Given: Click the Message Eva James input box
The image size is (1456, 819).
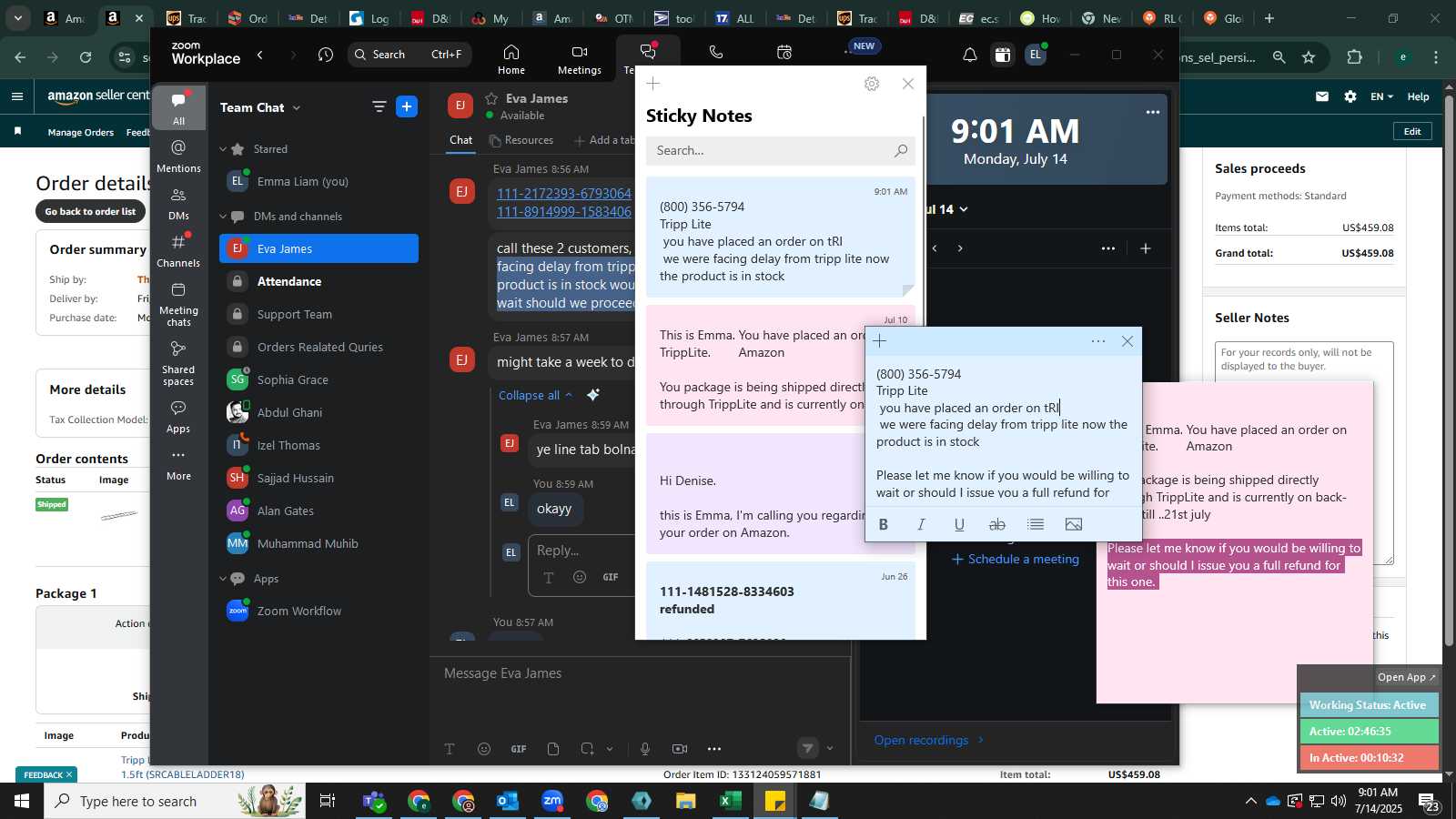Looking at the screenshot, I should tap(641, 673).
